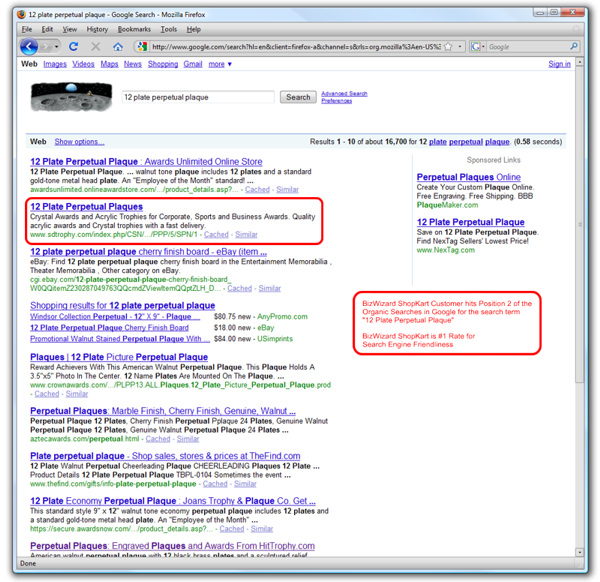
Task: Bookmark this page with the star icon
Action: point(448,47)
